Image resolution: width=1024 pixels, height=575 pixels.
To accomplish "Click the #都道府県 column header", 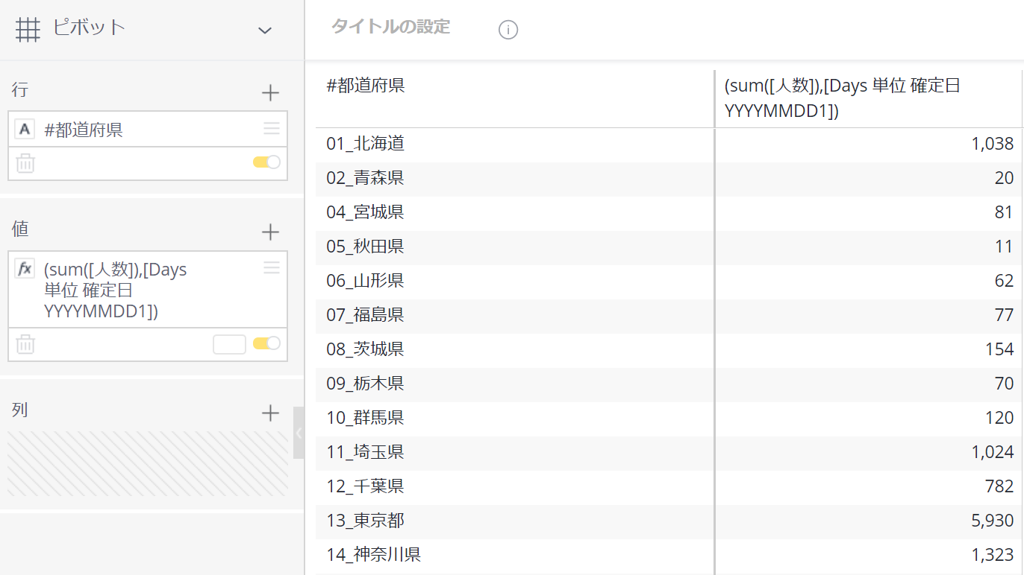I will point(366,86).
